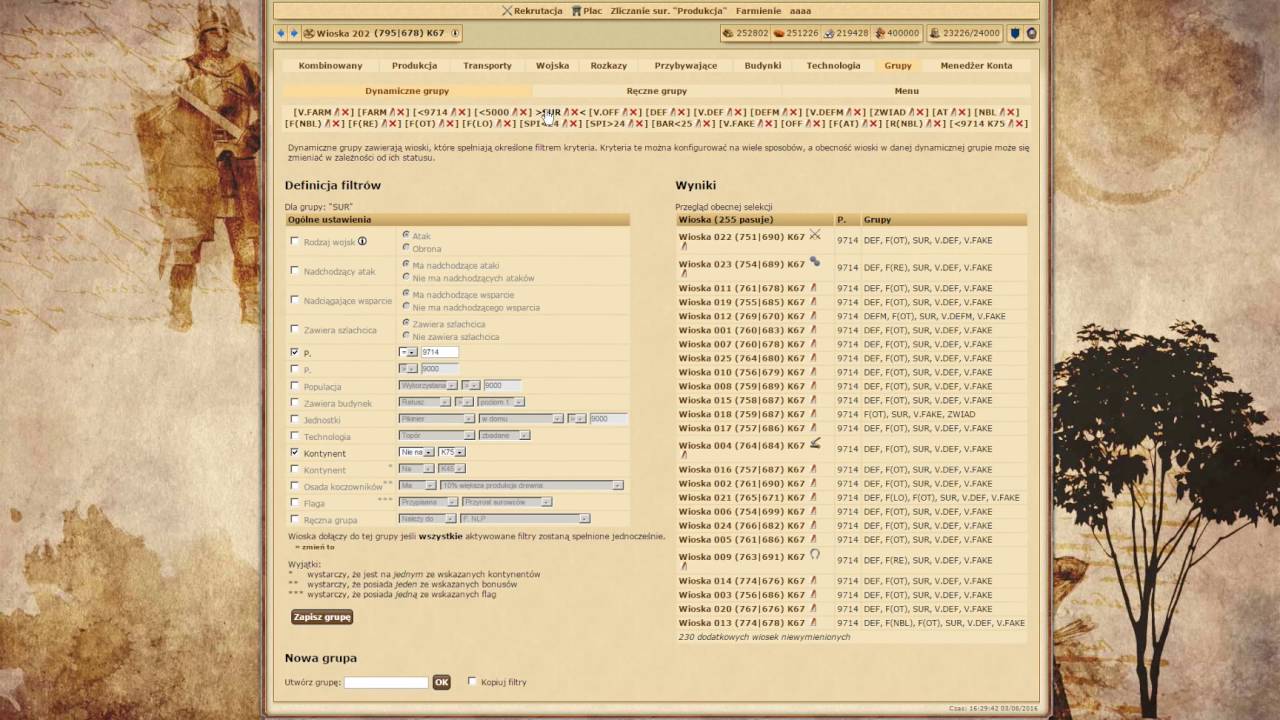Open the 'w domu' unit location dropdown
The image size is (1280, 720).
[521, 419]
